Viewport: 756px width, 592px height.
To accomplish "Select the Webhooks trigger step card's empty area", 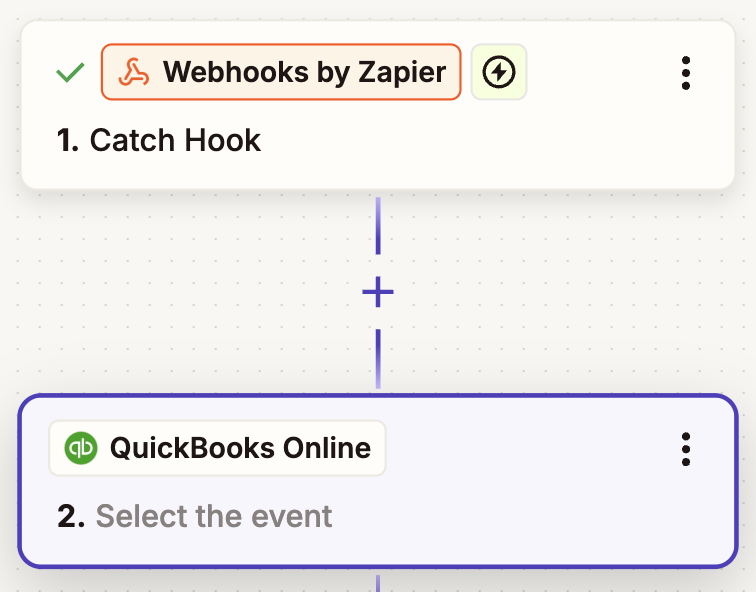I will pyautogui.click(x=500, y=145).
